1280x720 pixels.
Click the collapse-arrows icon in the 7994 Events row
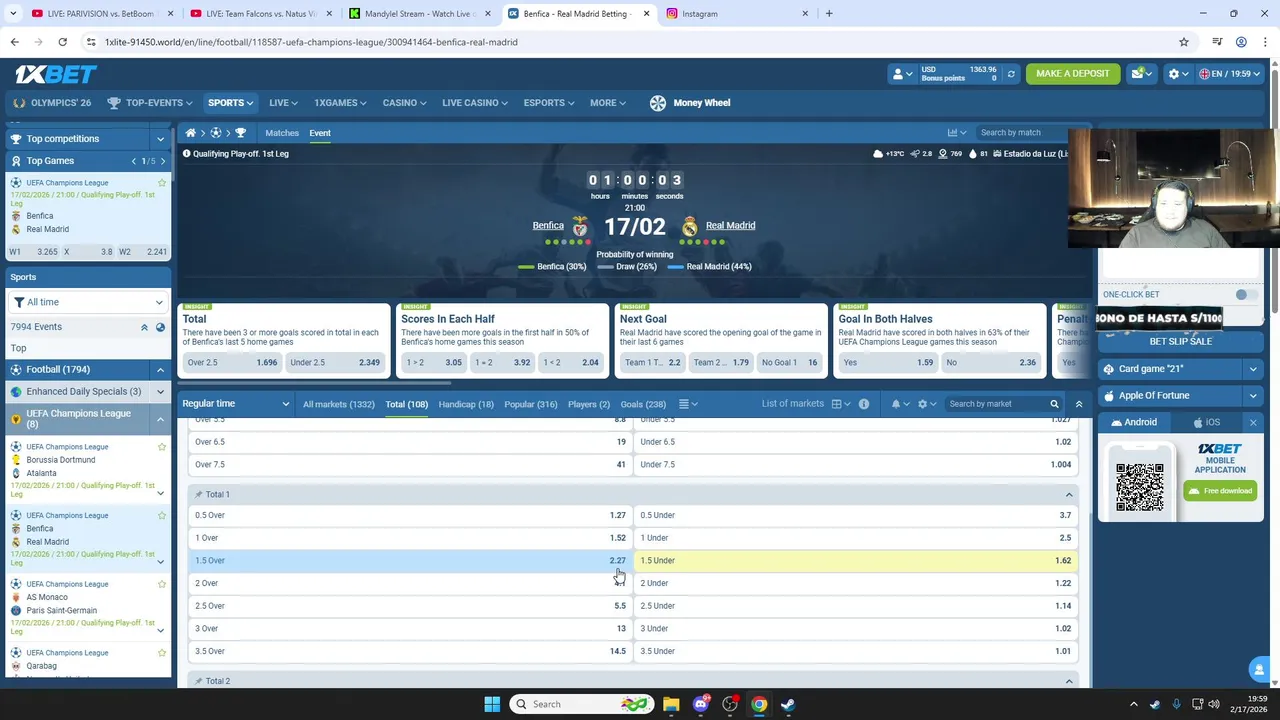point(144,327)
